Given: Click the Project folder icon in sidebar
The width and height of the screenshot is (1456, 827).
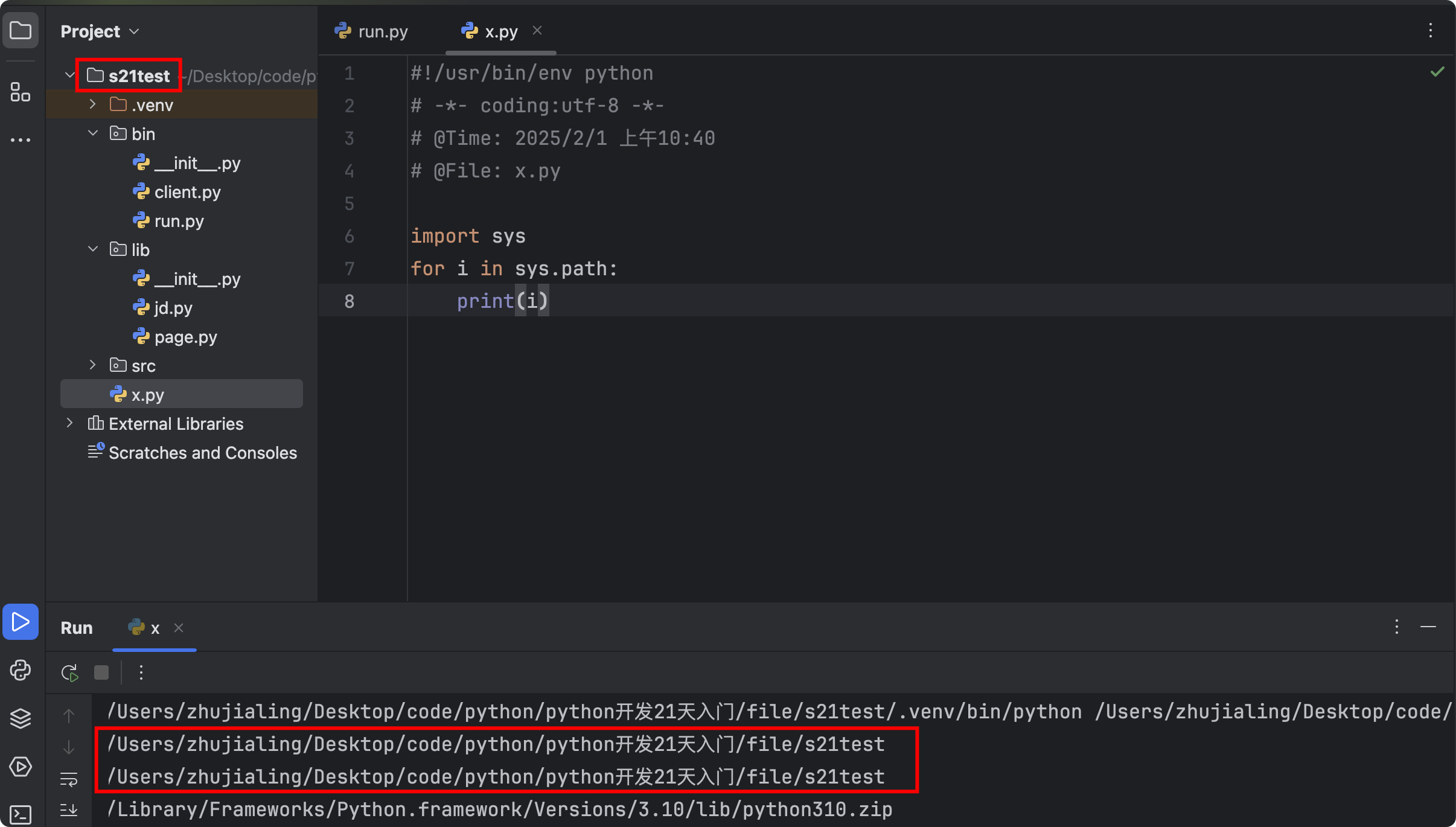Looking at the screenshot, I should click(x=20, y=30).
